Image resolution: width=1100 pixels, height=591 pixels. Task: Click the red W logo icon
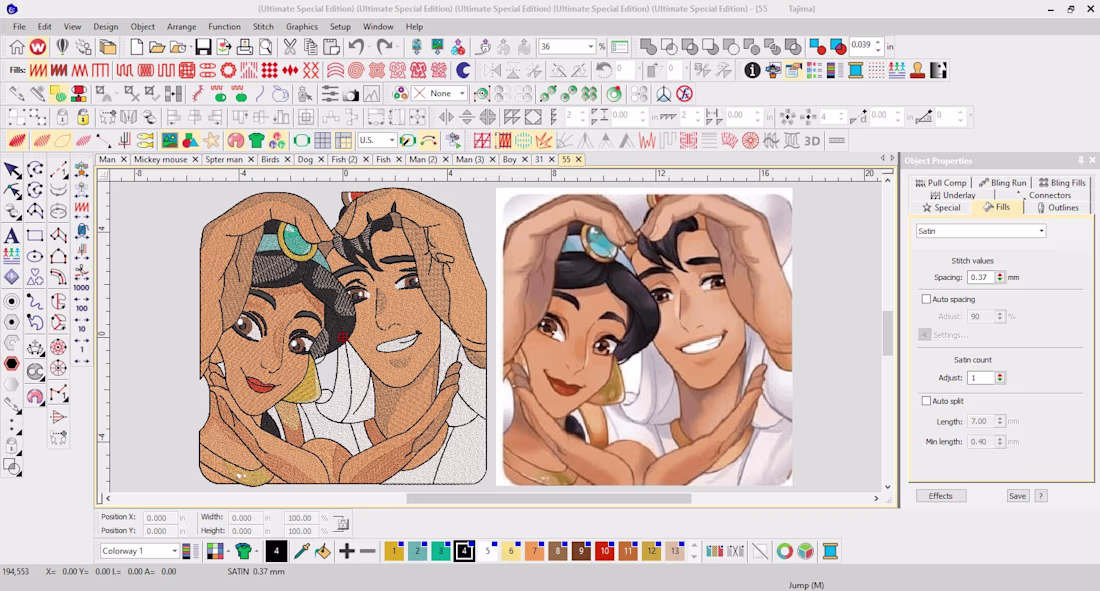click(x=38, y=47)
